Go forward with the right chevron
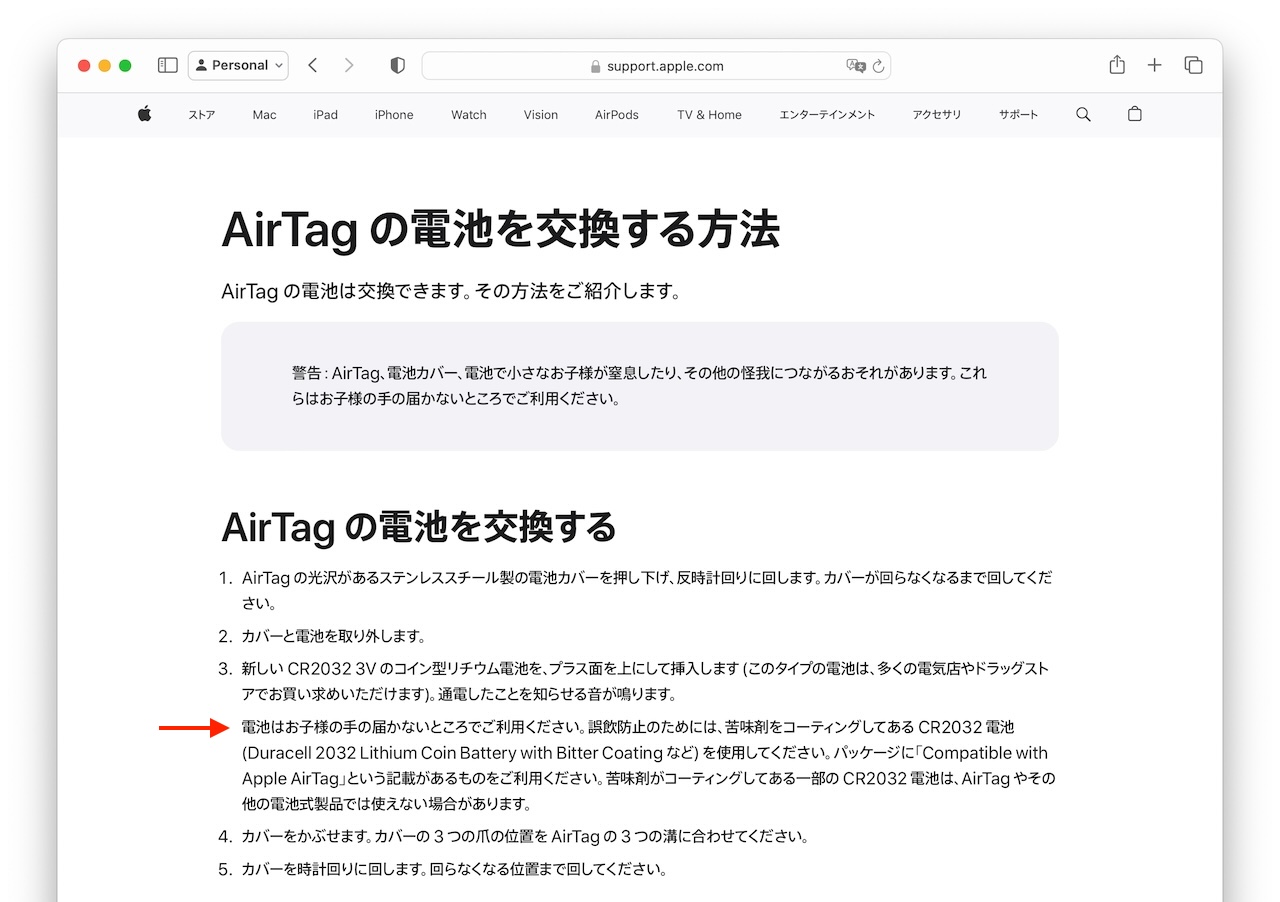Image resolution: width=1280 pixels, height=902 pixels. tap(349, 65)
